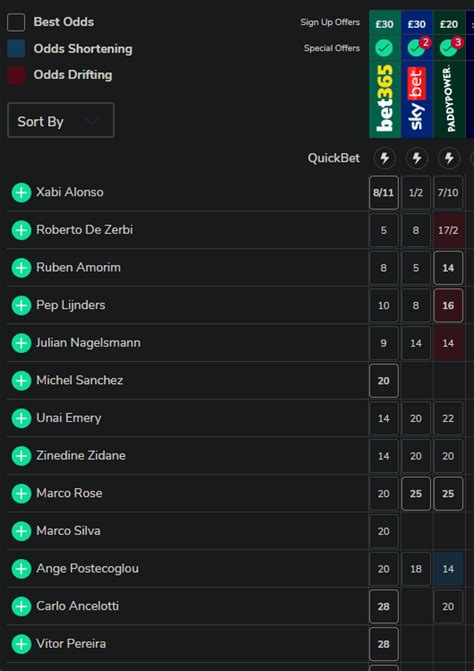Expand Carlo Ancelotti row with plus icon
Image resolution: width=474 pixels, height=671 pixels.
tap(21, 606)
